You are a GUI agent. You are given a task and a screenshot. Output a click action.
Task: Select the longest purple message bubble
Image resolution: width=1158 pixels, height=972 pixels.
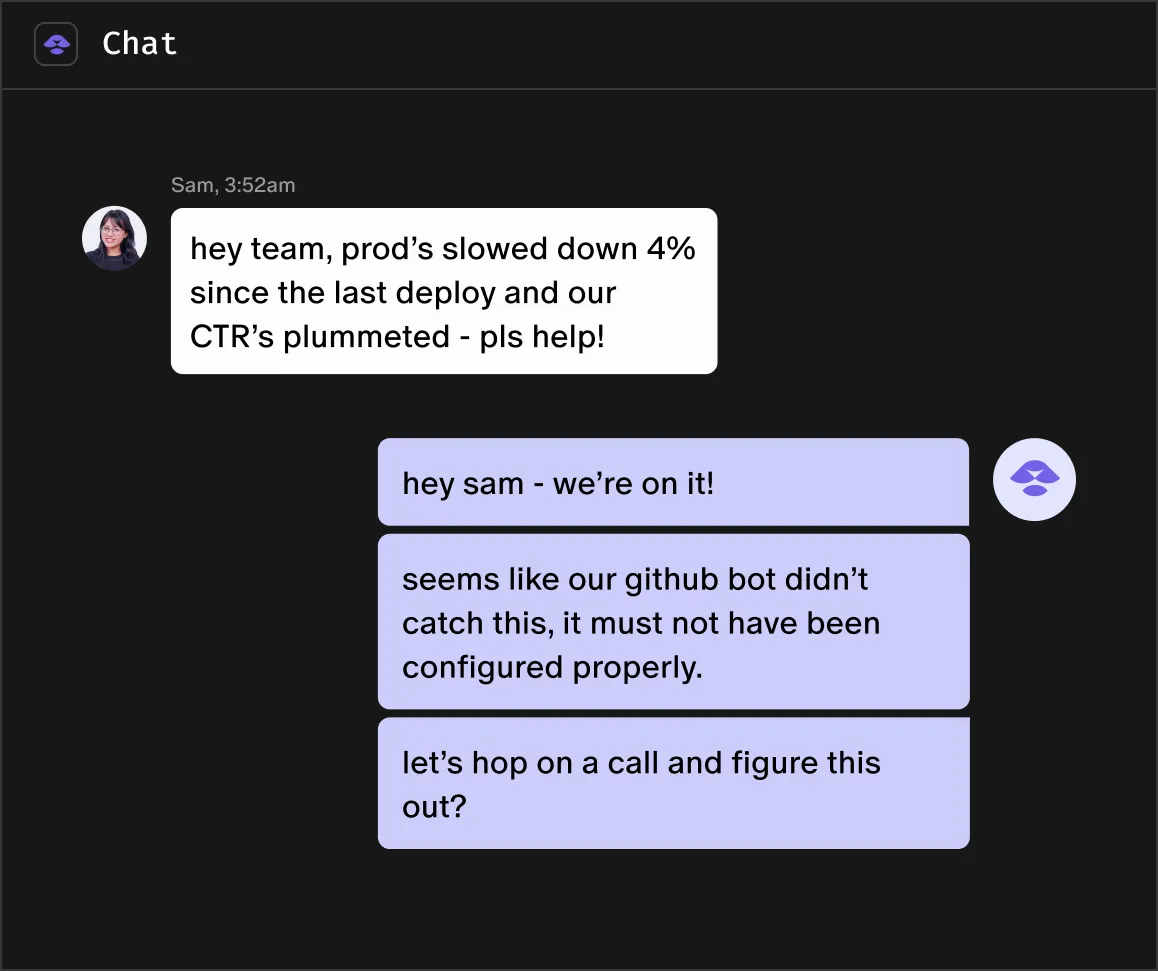(x=673, y=622)
